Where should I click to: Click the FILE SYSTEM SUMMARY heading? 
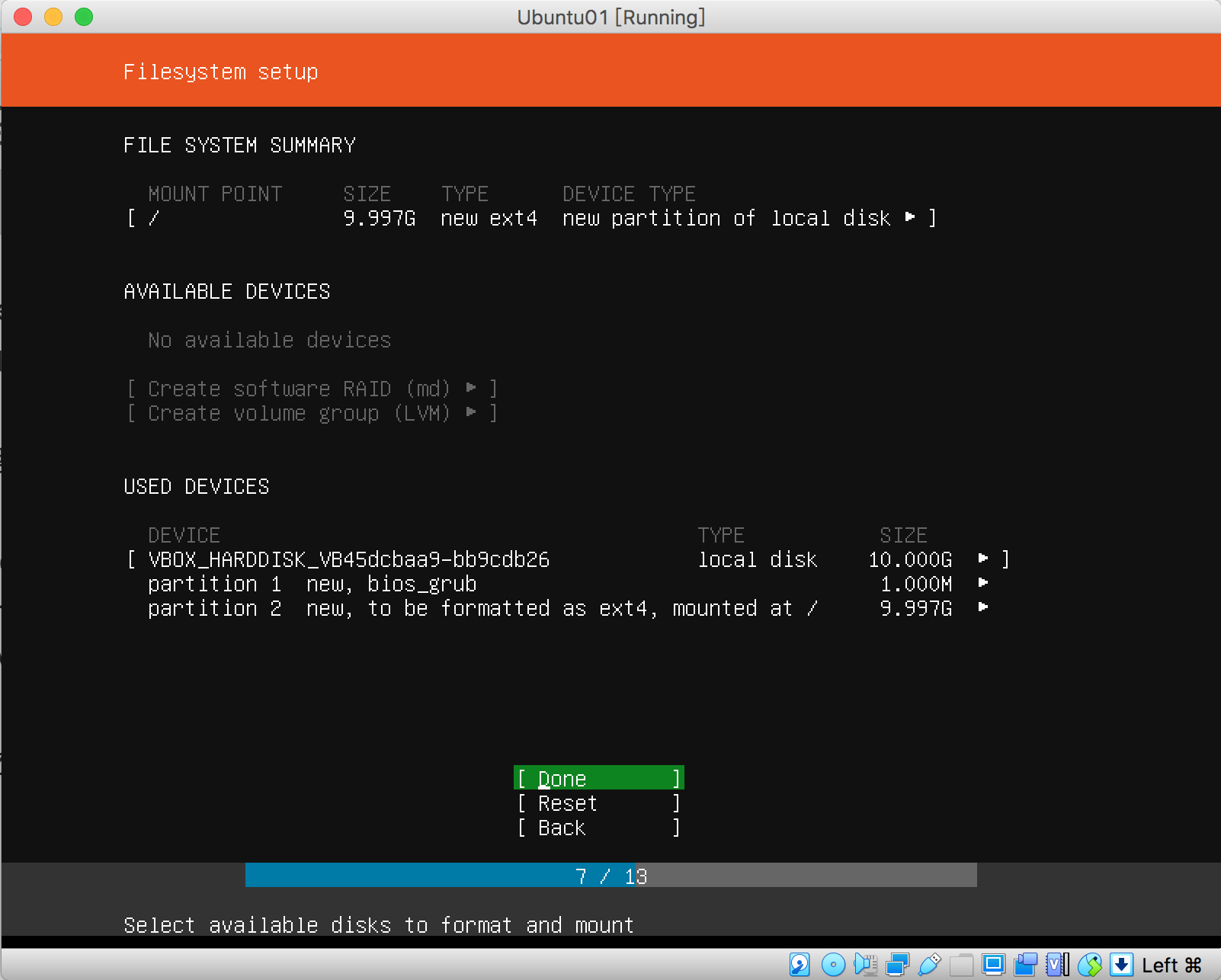click(x=239, y=145)
